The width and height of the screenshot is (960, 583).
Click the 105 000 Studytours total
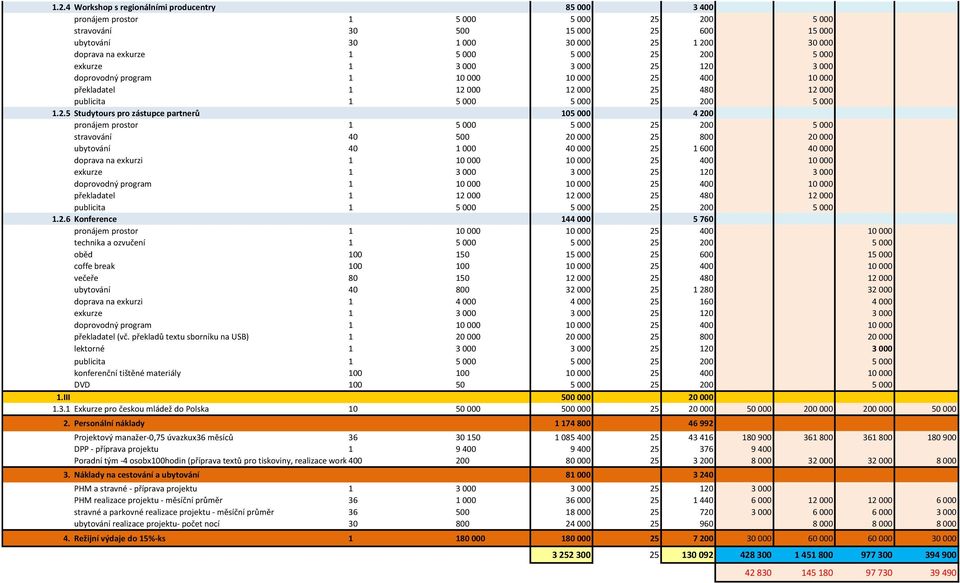(x=574, y=113)
